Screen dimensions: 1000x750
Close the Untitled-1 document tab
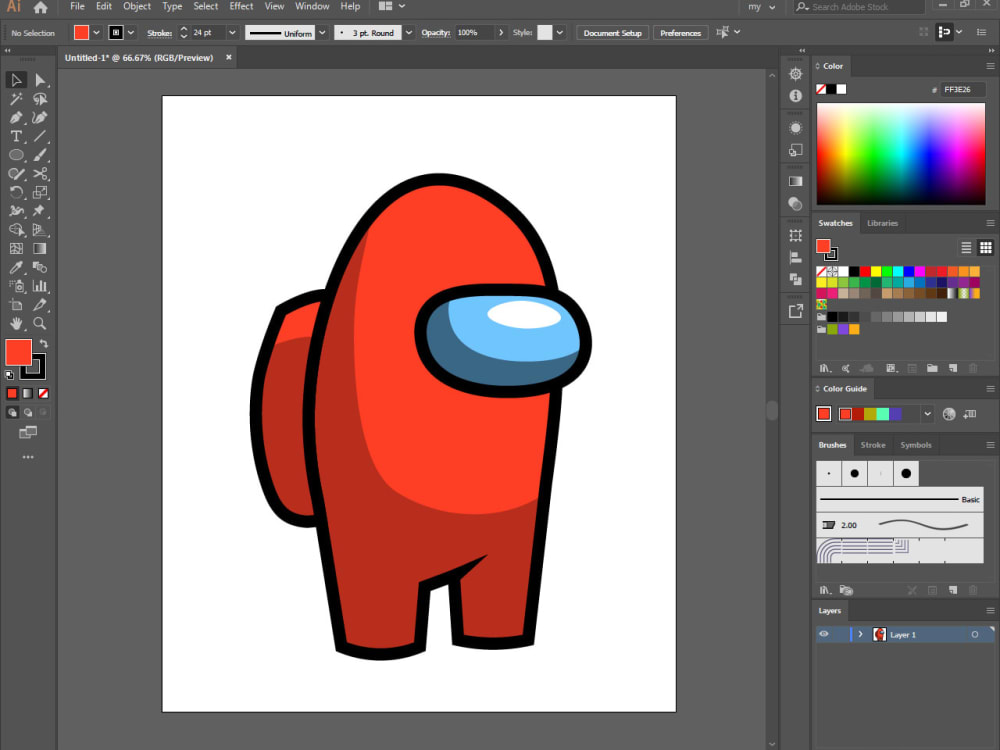point(228,57)
